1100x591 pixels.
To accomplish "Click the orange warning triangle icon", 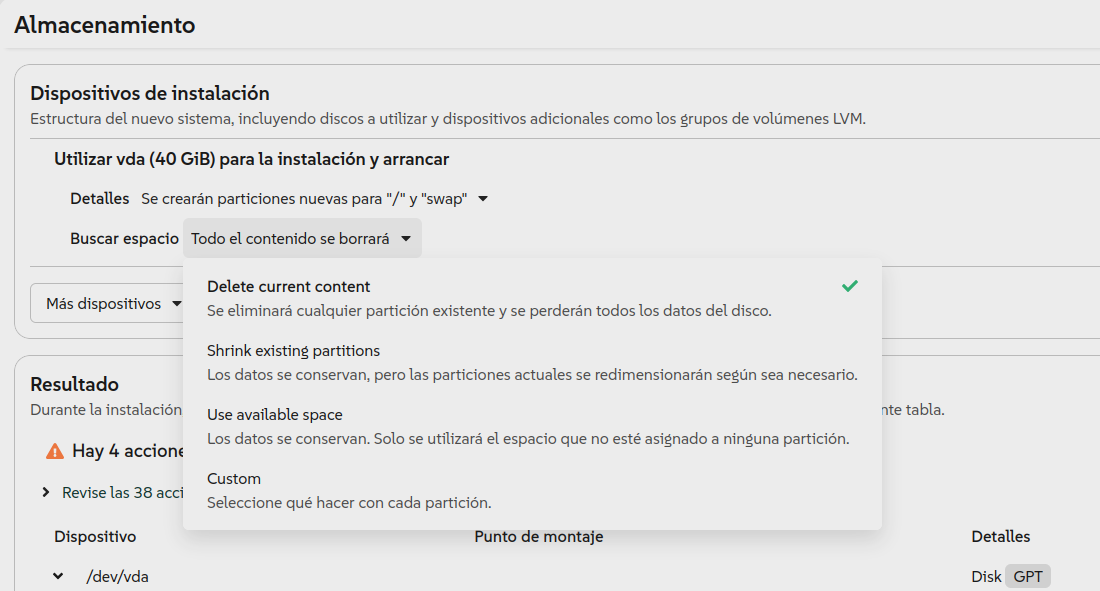I will (55, 451).
